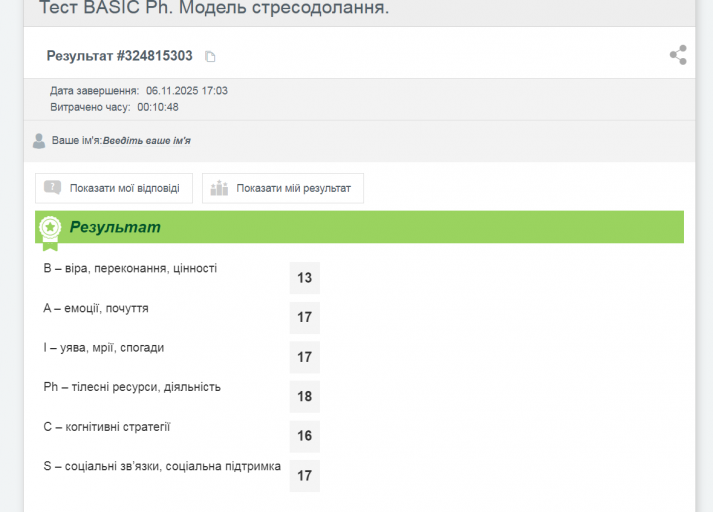Copy the result number #324815303

pos(210,57)
